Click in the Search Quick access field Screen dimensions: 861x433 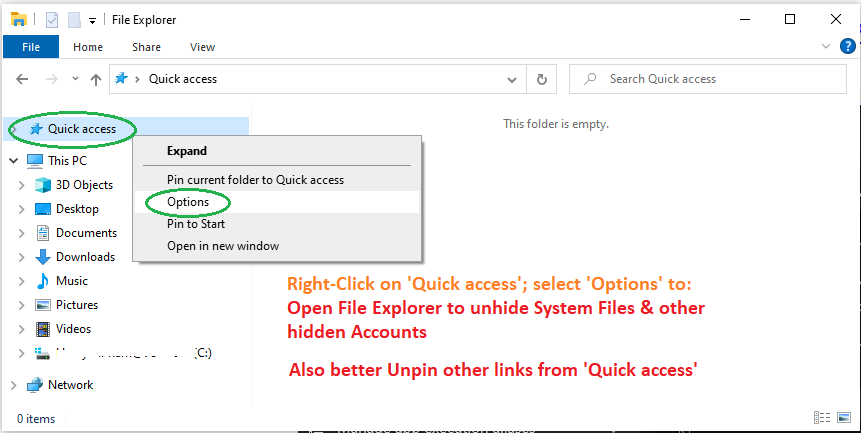coord(707,79)
